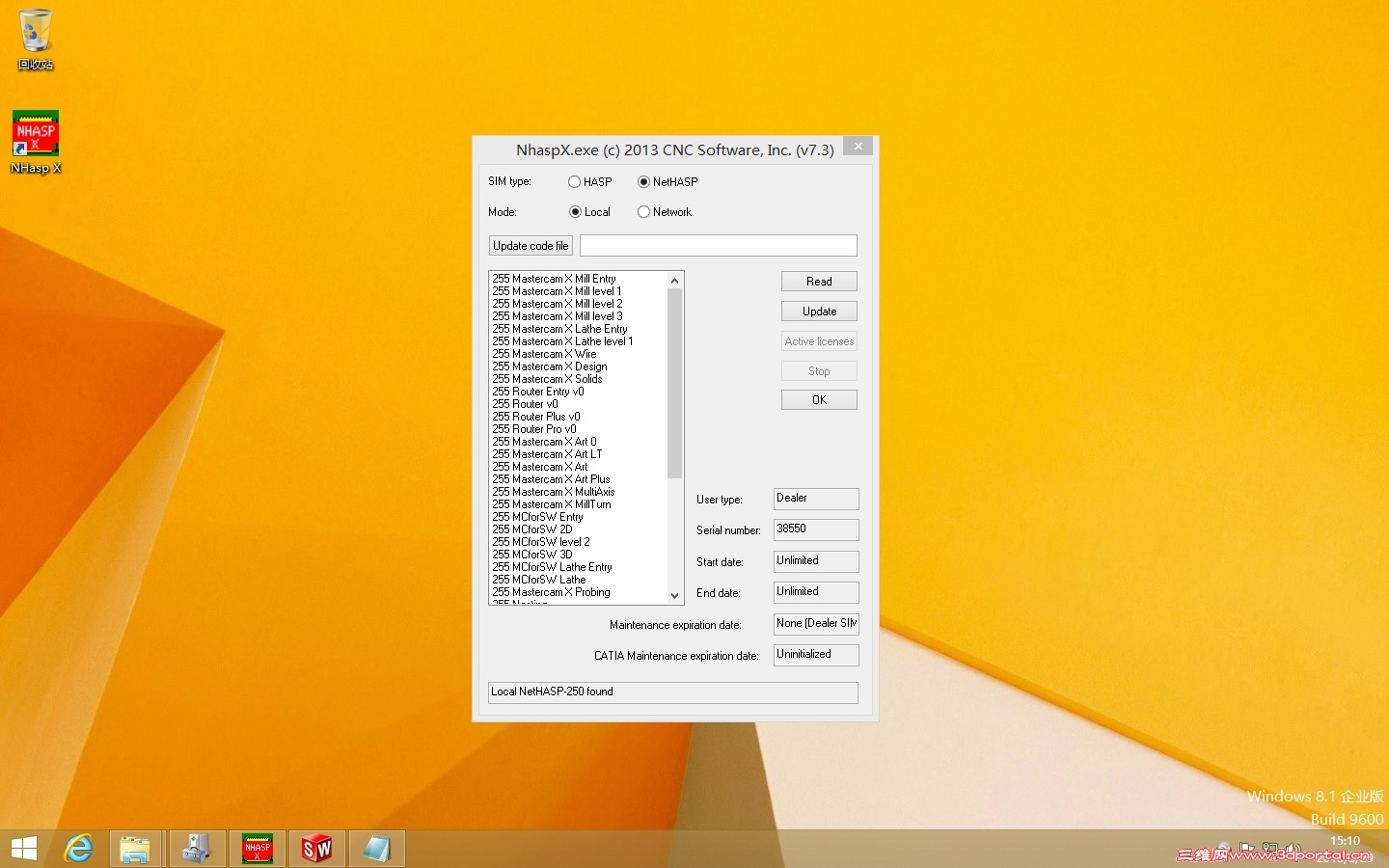Click the Start date field
This screenshot has height=868, width=1389.
click(x=816, y=561)
